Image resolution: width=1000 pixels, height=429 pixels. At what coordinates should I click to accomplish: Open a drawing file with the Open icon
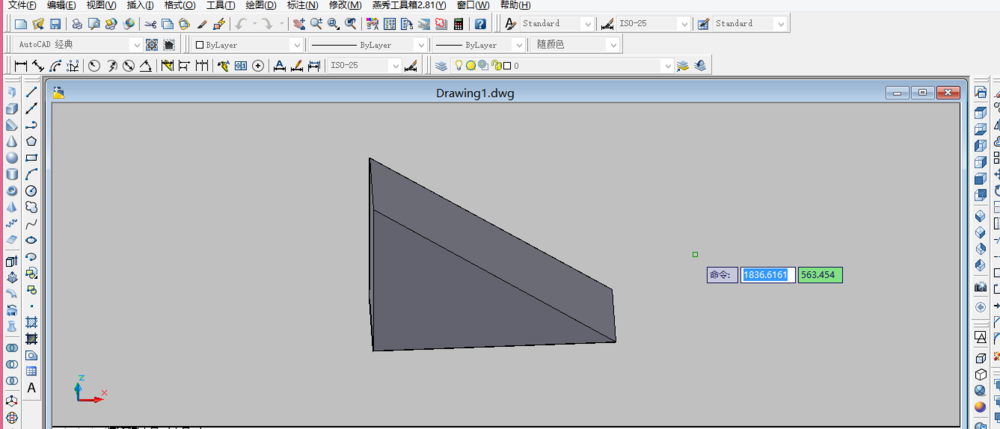coord(38,24)
